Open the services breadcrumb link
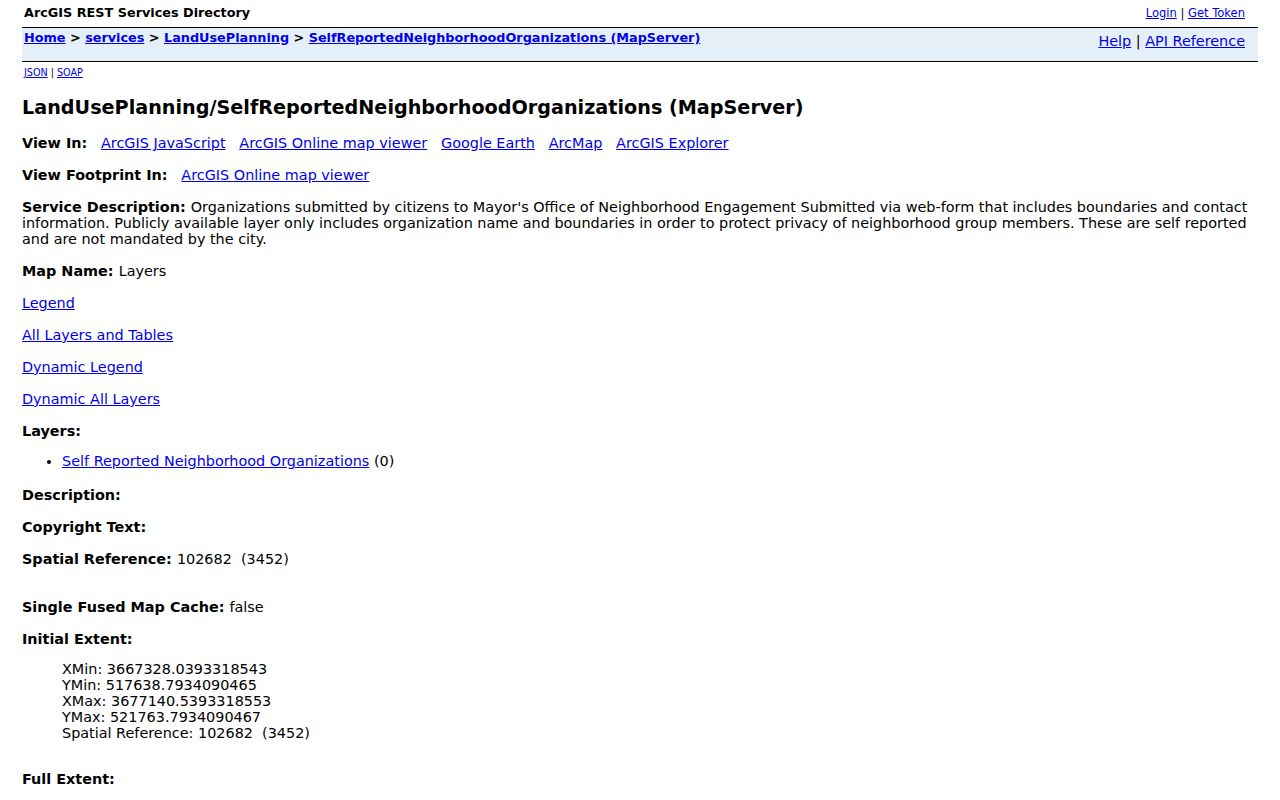 pyautogui.click(x=115, y=38)
